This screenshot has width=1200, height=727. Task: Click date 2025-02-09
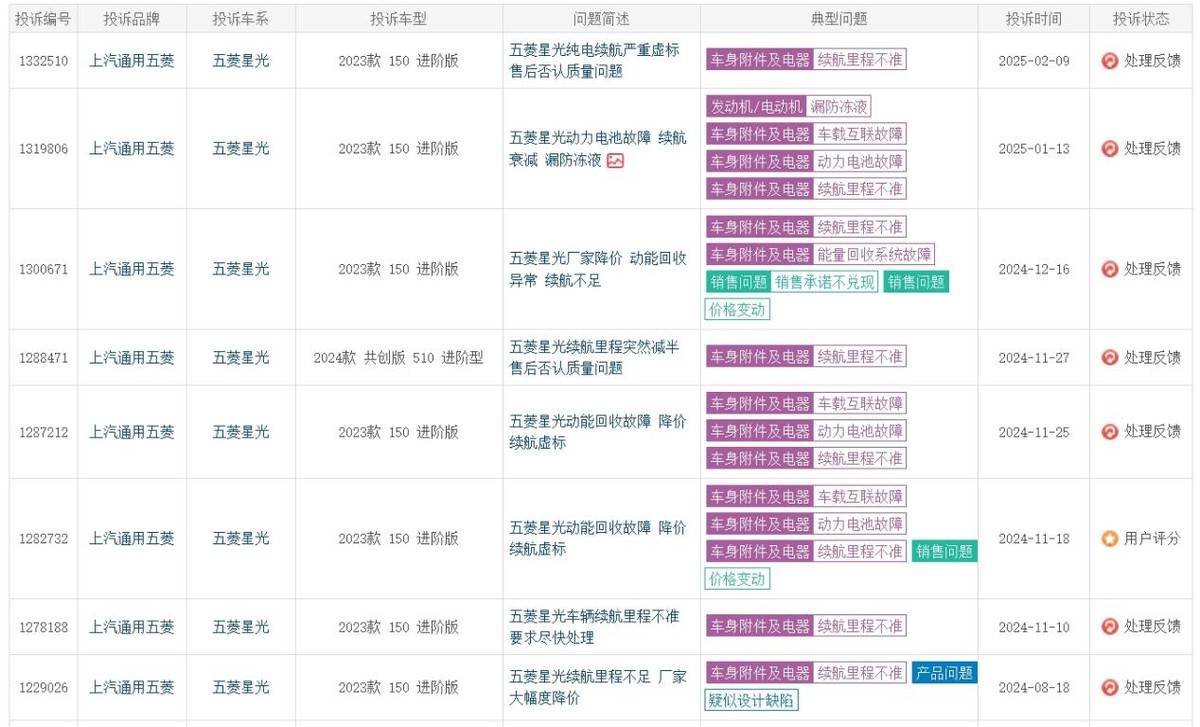pyautogui.click(x=1034, y=60)
